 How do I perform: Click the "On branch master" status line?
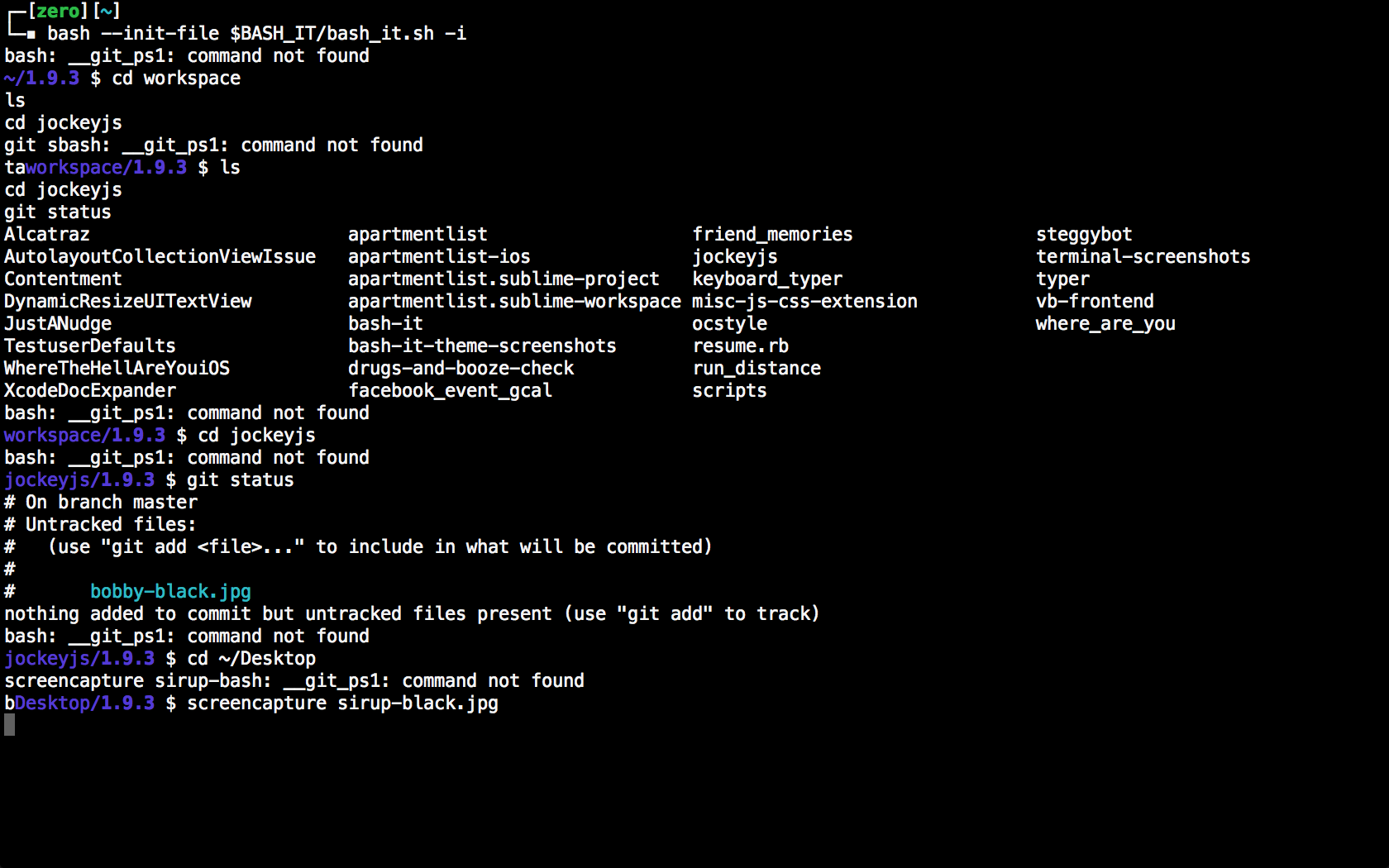112,503
